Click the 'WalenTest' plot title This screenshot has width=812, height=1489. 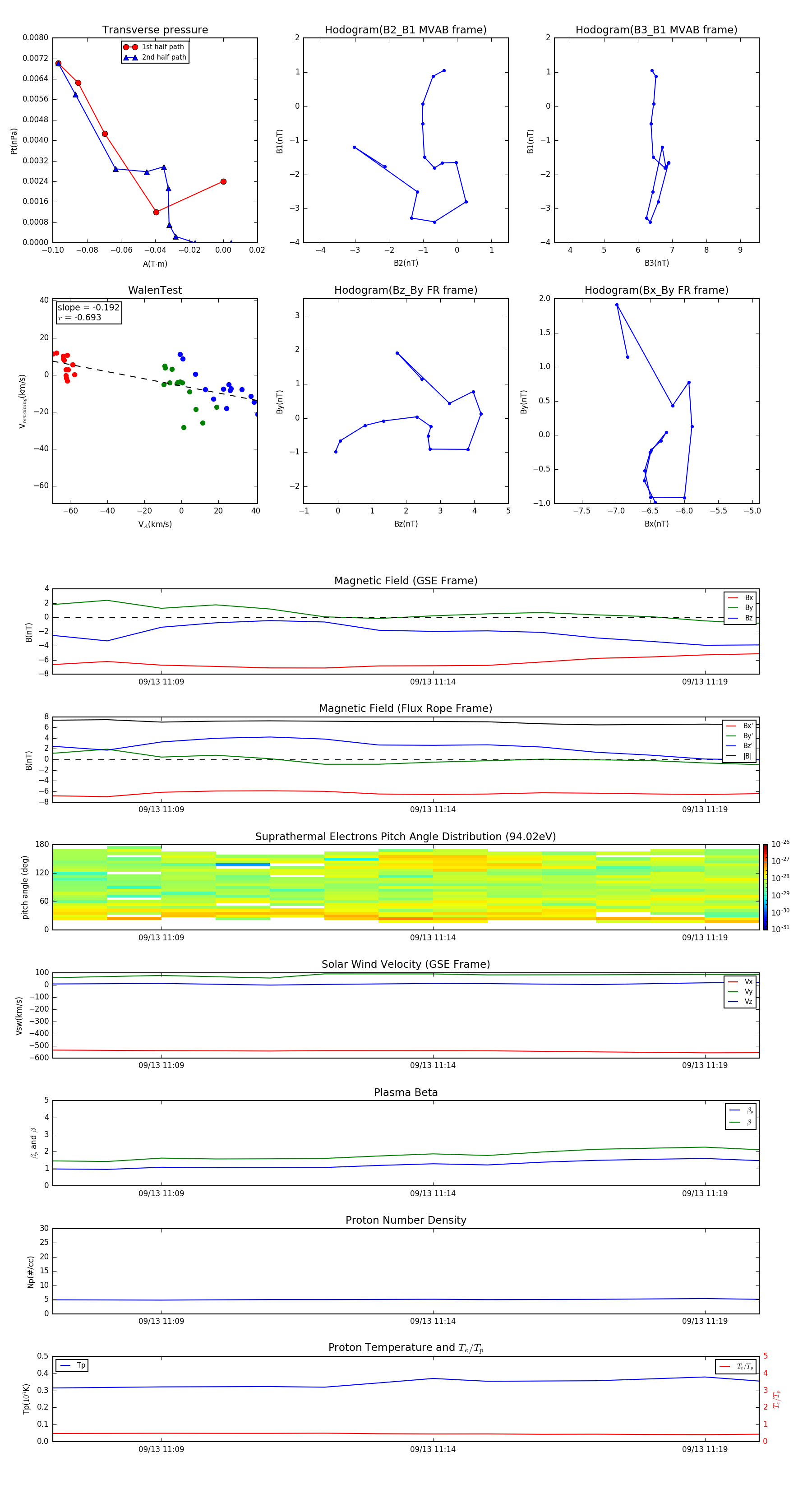pyautogui.click(x=155, y=290)
